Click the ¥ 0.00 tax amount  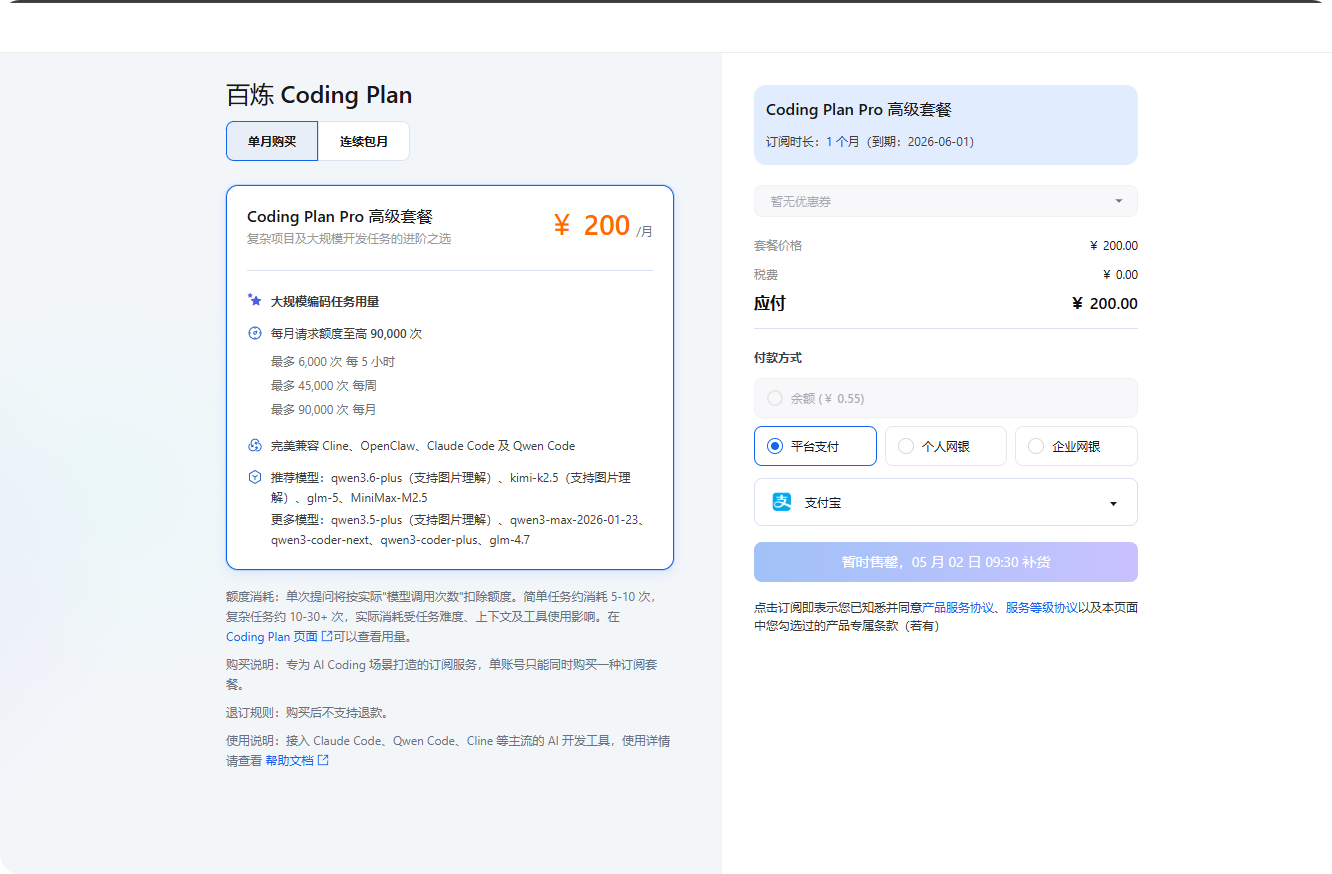coord(1120,275)
